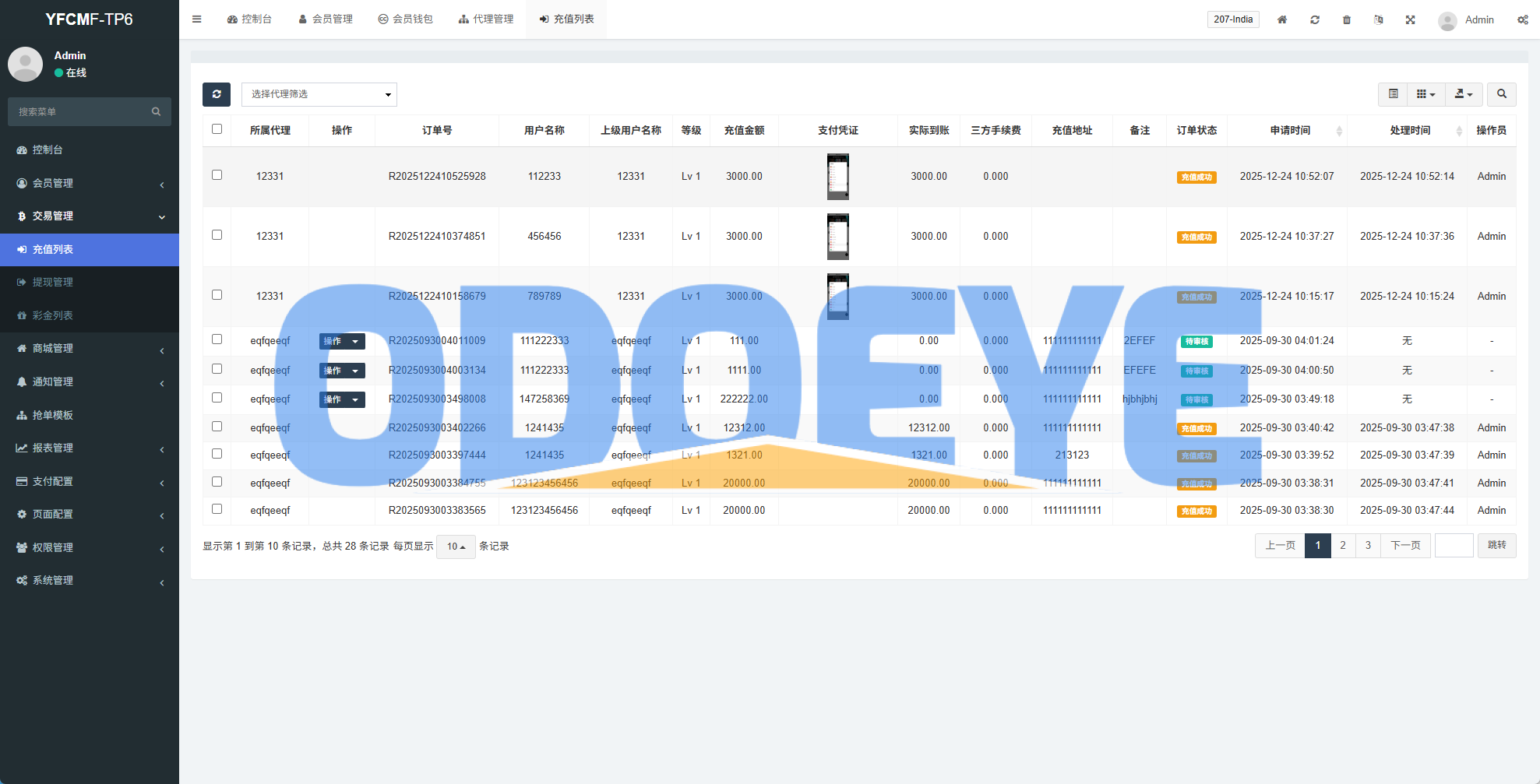The height and width of the screenshot is (784, 1540).
Task: Switch to the 会员钱包 tab
Action: click(x=405, y=19)
